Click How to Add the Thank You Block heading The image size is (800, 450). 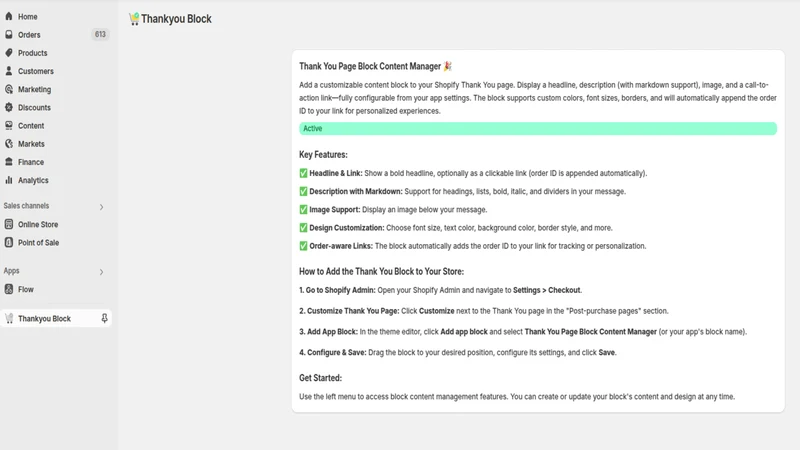(381, 271)
